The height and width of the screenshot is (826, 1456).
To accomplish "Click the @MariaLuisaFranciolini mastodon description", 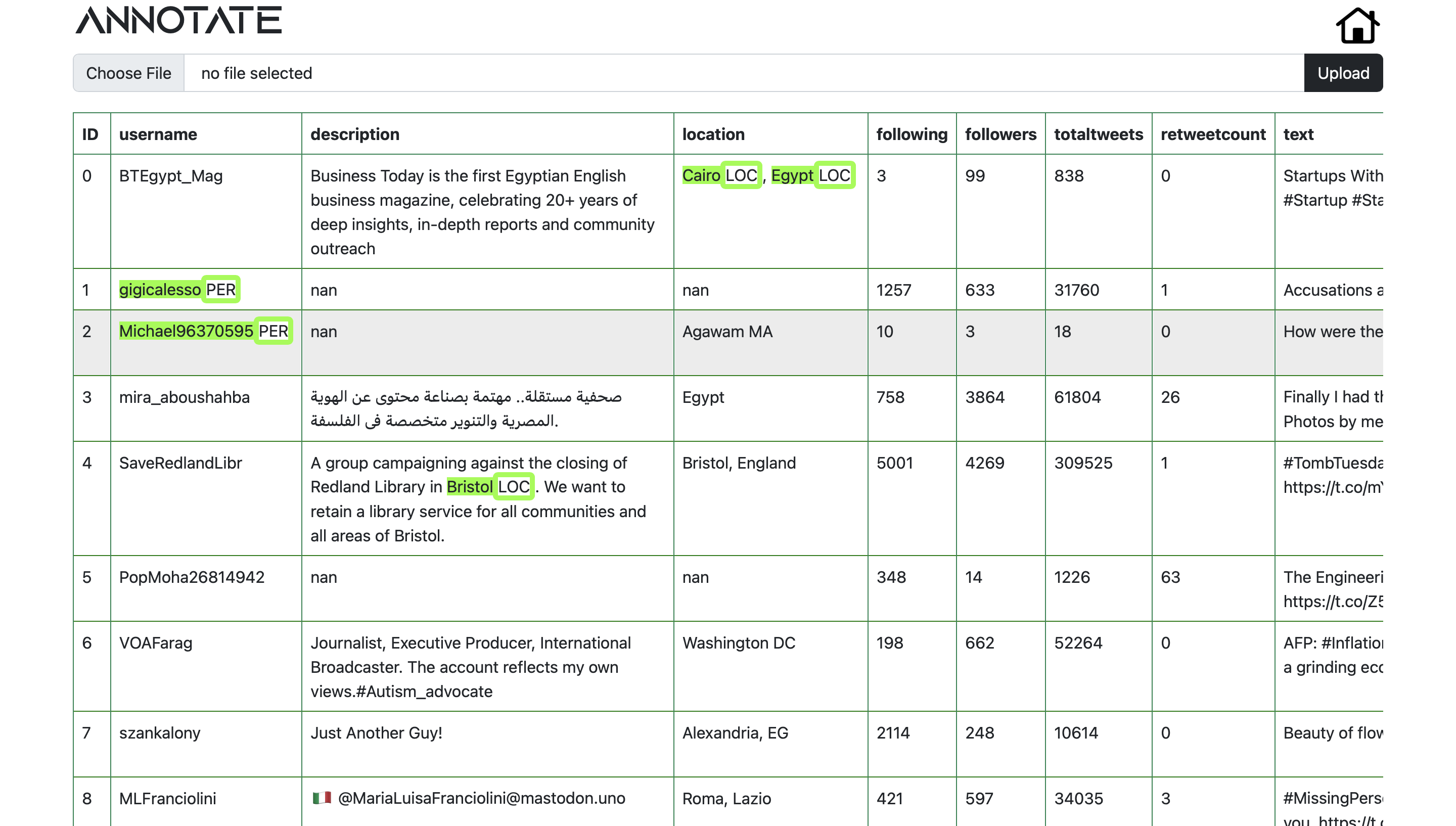I will 468,798.
